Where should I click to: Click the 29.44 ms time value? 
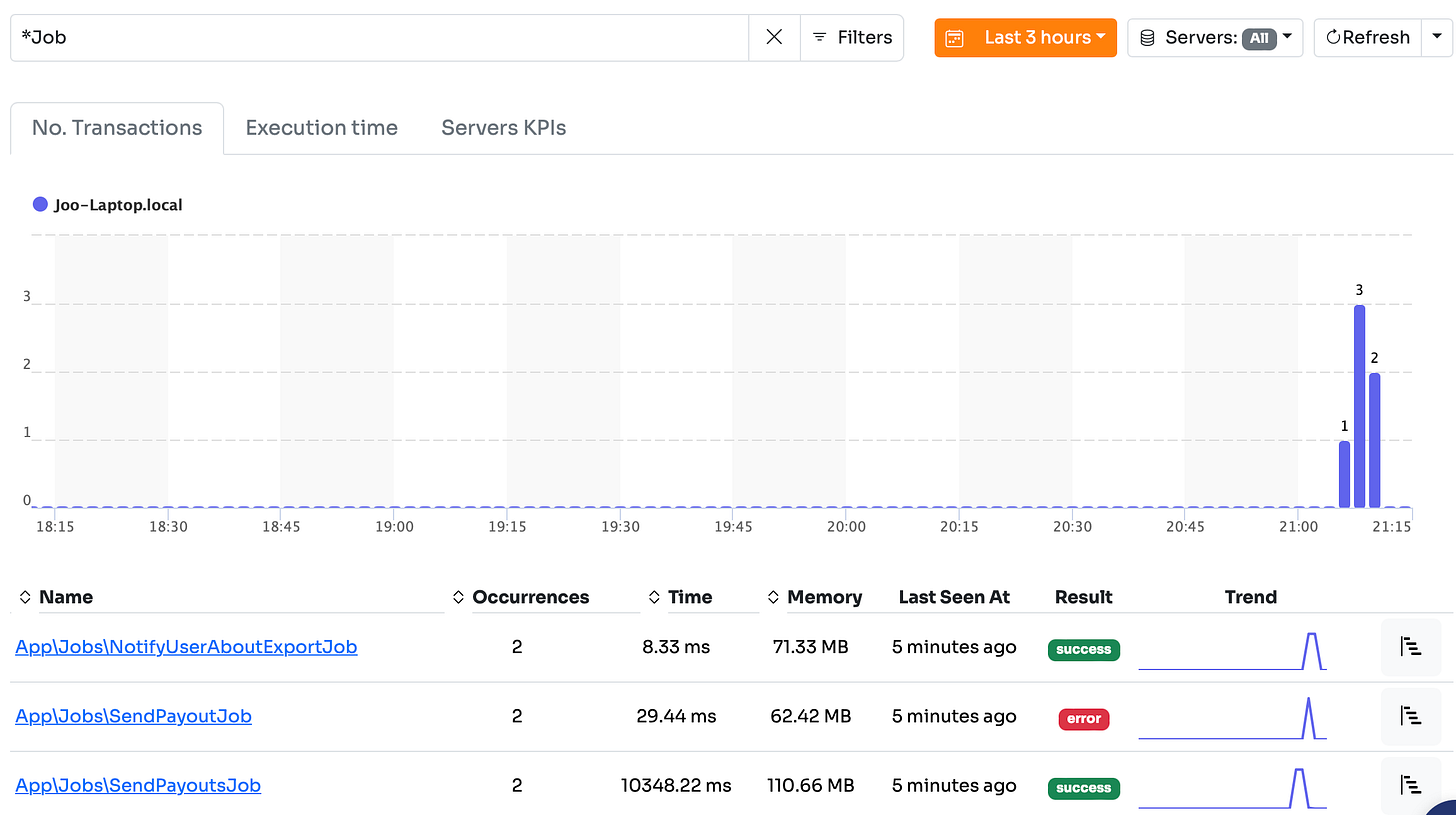(676, 716)
